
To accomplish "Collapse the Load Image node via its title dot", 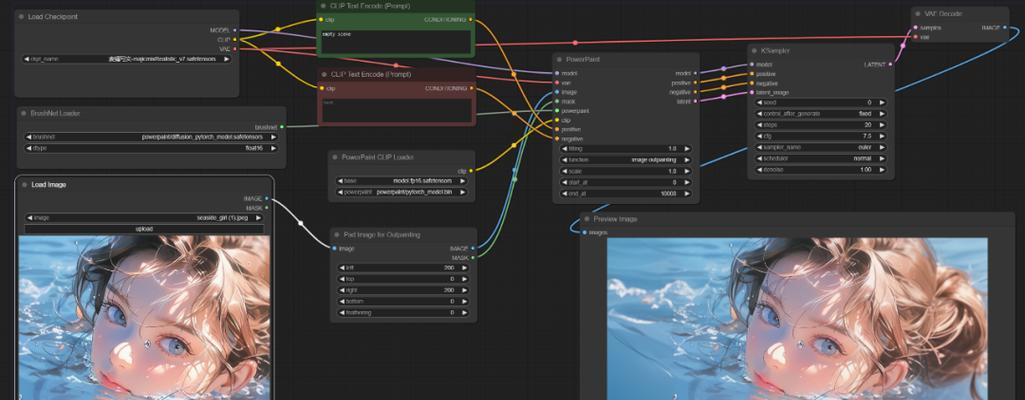I will point(24,184).
